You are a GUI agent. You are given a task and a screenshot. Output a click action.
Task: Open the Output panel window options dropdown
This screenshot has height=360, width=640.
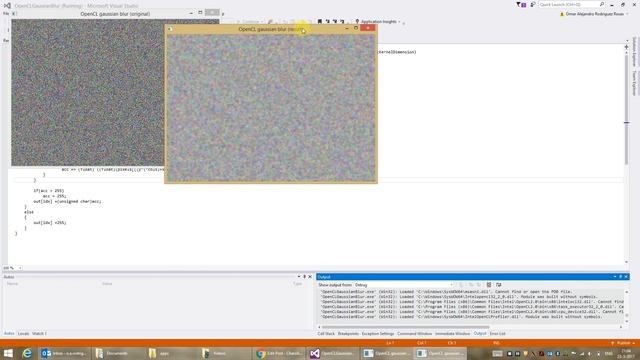click(x=615, y=277)
